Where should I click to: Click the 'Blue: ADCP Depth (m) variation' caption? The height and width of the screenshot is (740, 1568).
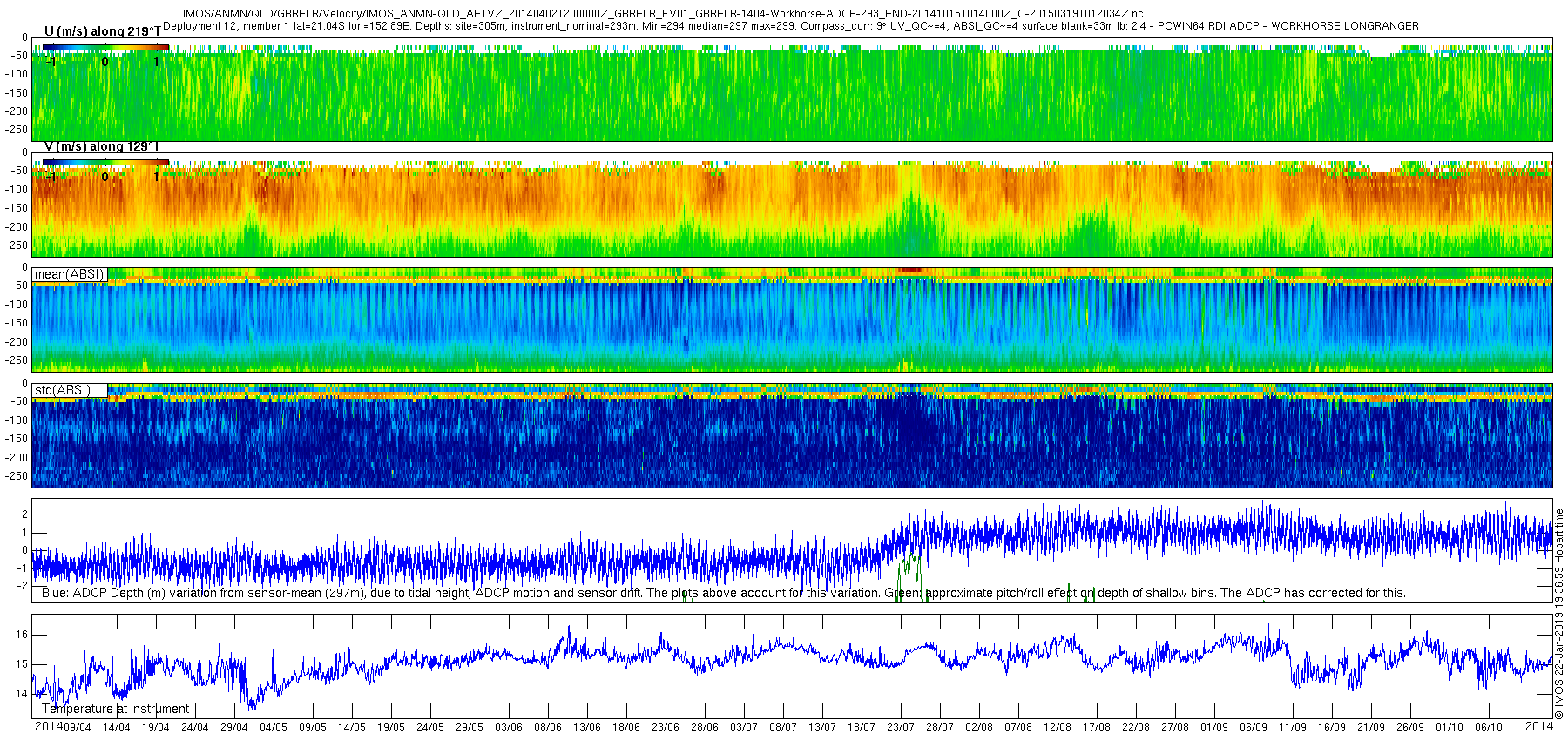click(723, 593)
